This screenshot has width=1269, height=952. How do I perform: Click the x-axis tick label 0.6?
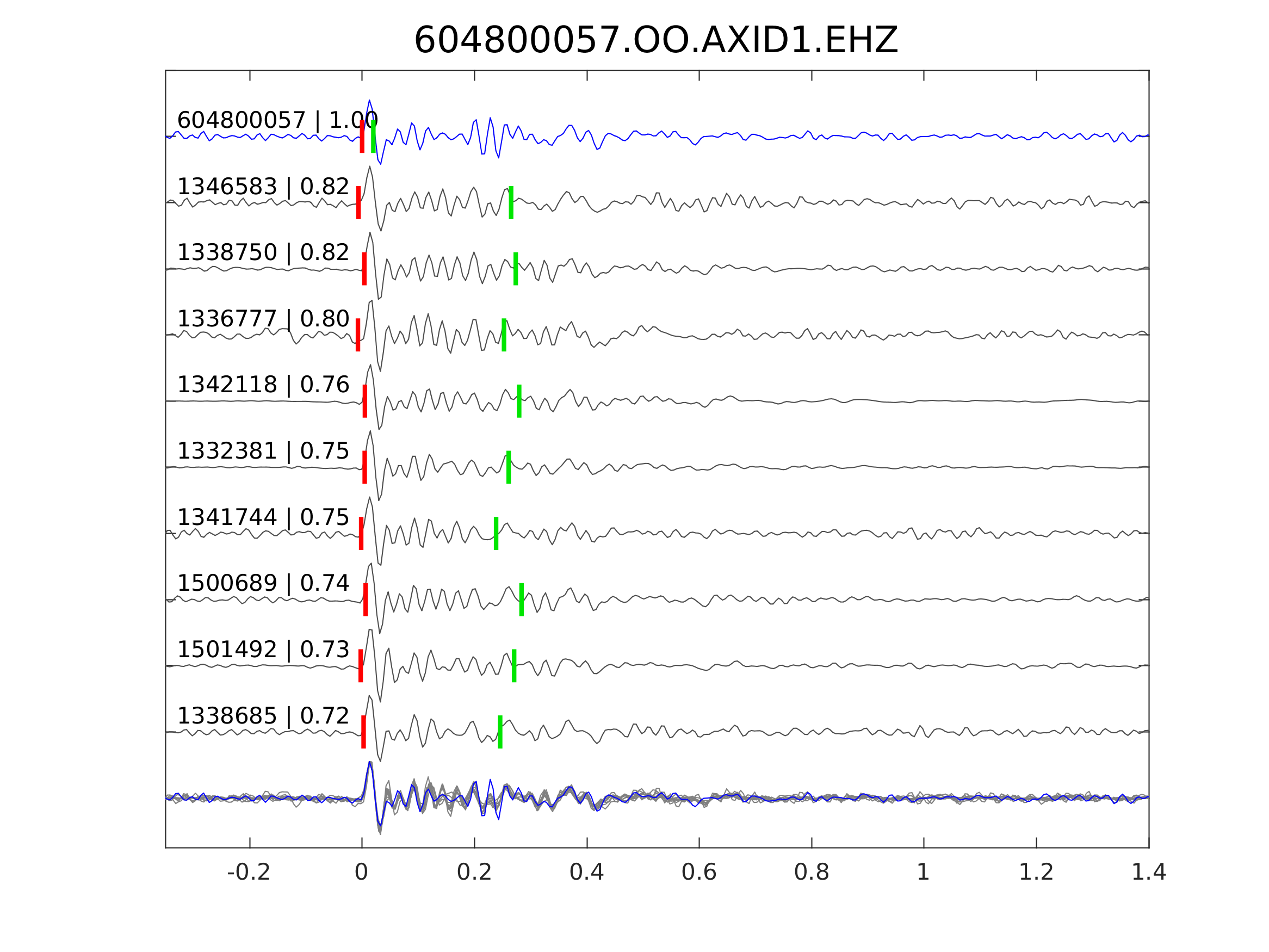(699, 873)
